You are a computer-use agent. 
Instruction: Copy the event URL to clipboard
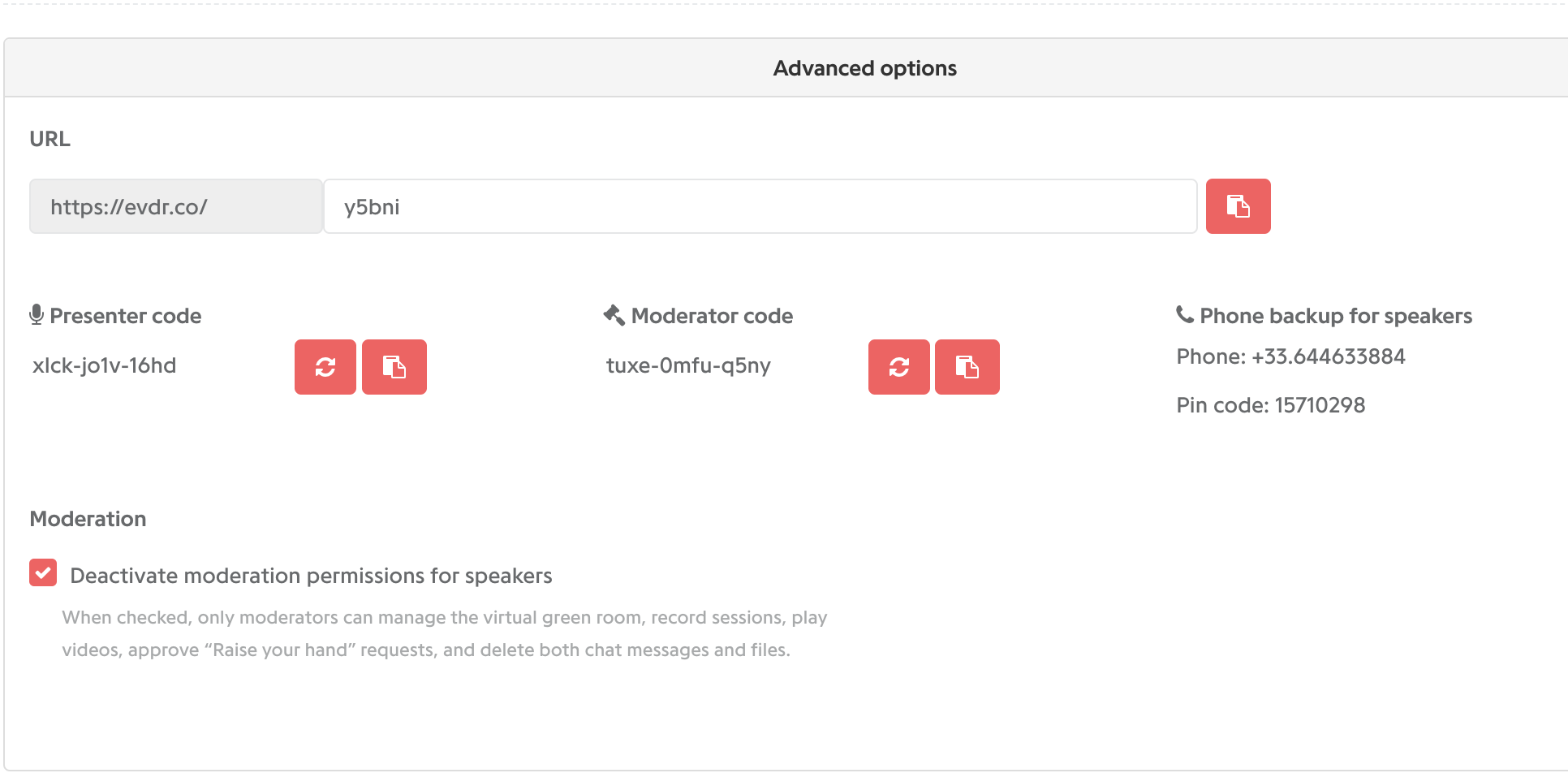click(1238, 206)
